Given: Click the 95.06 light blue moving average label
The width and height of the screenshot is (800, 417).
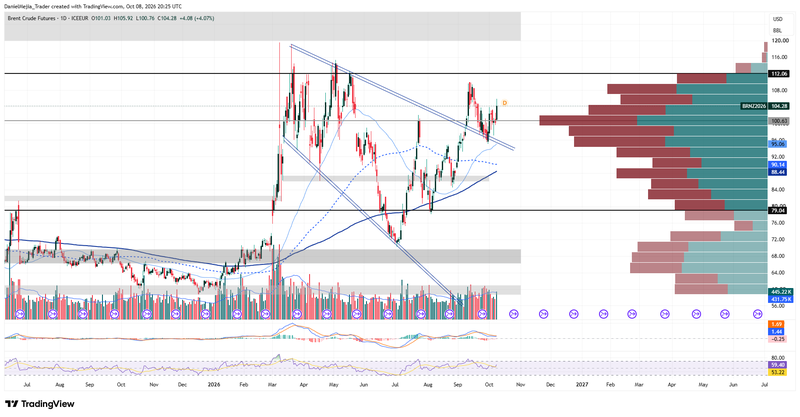Looking at the screenshot, I should coord(778,144).
